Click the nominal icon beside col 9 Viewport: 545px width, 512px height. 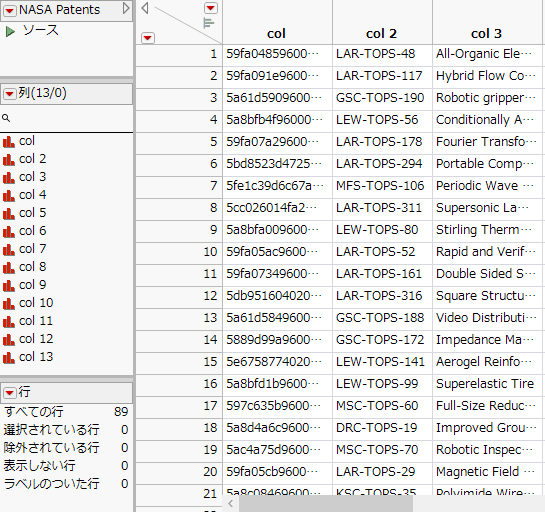coord(9,286)
